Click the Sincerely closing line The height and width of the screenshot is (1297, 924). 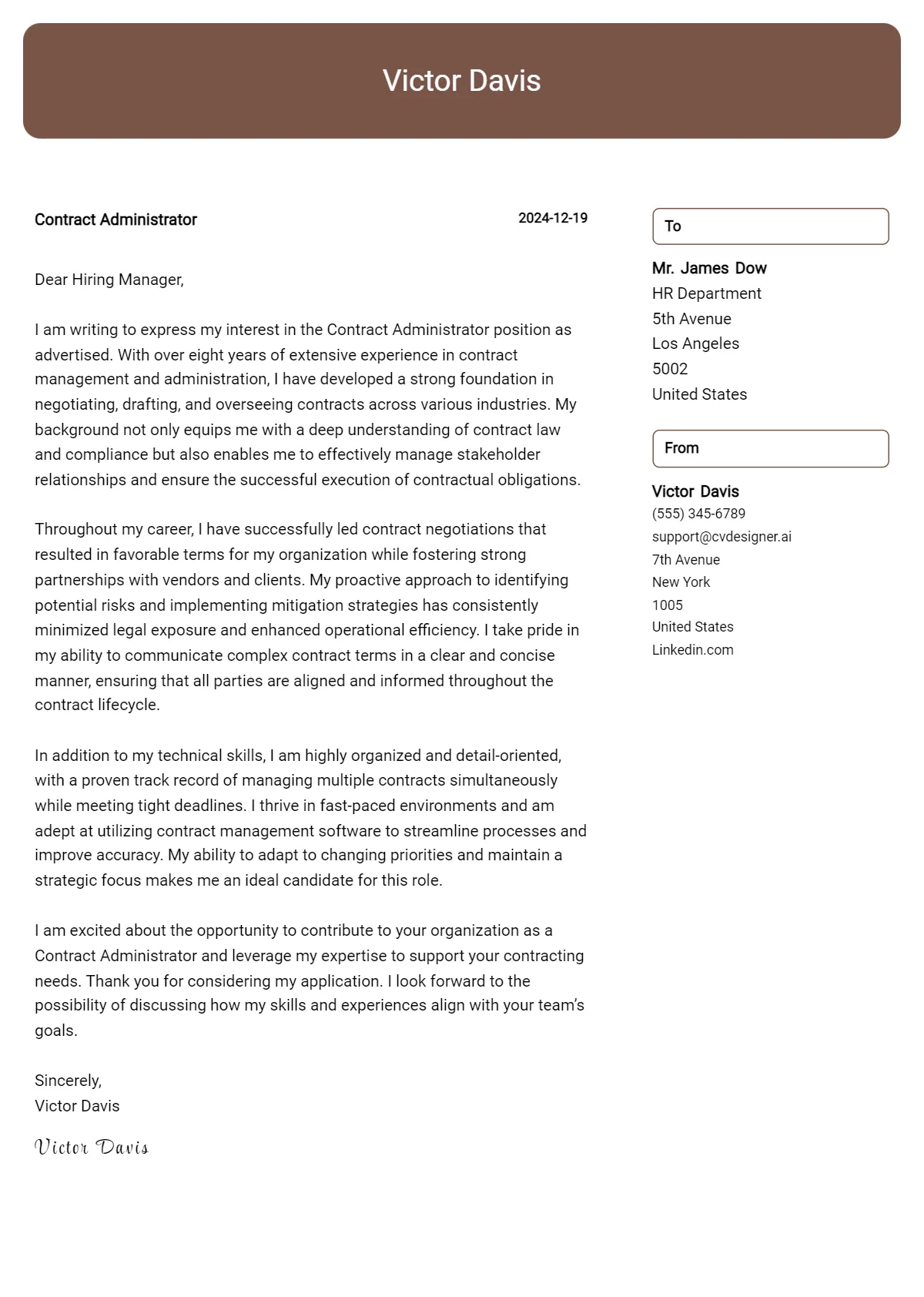[x=68, y=1081]
